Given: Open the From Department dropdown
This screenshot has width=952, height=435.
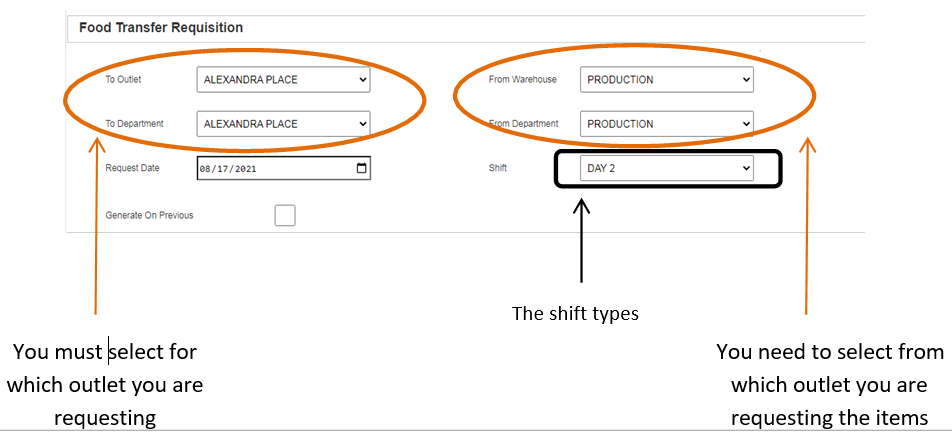Looking at the screenshot, I should tap(666, 124).
